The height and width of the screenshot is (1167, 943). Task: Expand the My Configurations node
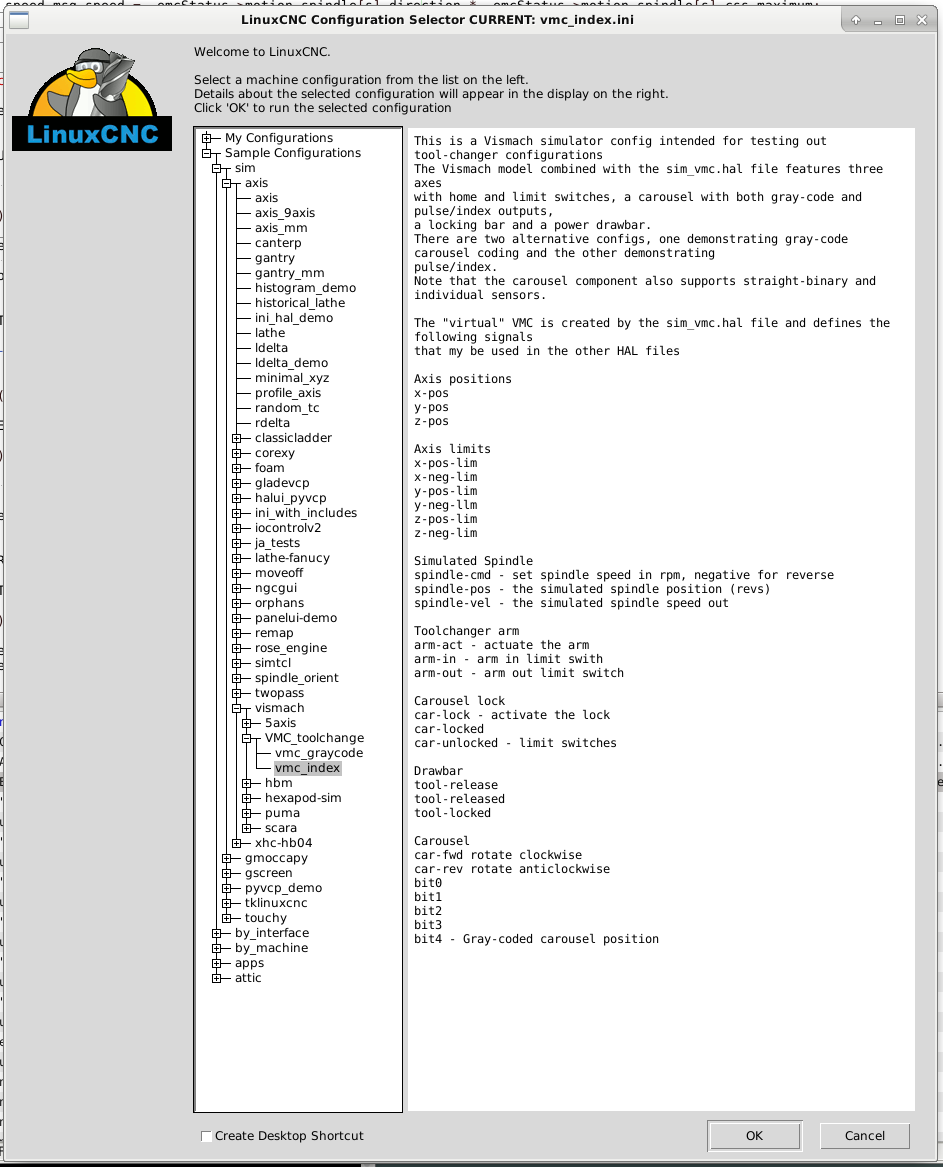[x=207, y=138]
